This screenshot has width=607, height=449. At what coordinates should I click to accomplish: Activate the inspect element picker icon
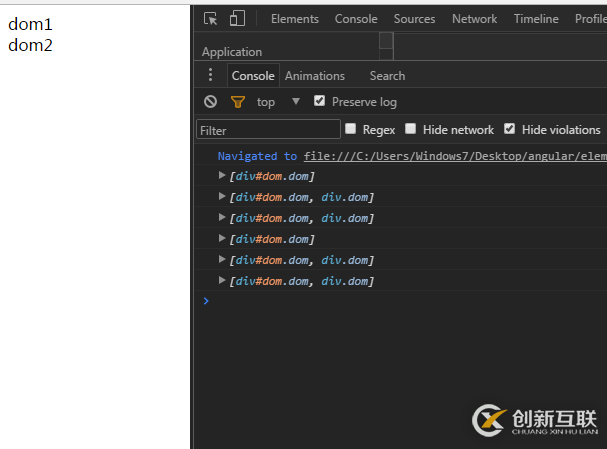[x=210, y=18]
